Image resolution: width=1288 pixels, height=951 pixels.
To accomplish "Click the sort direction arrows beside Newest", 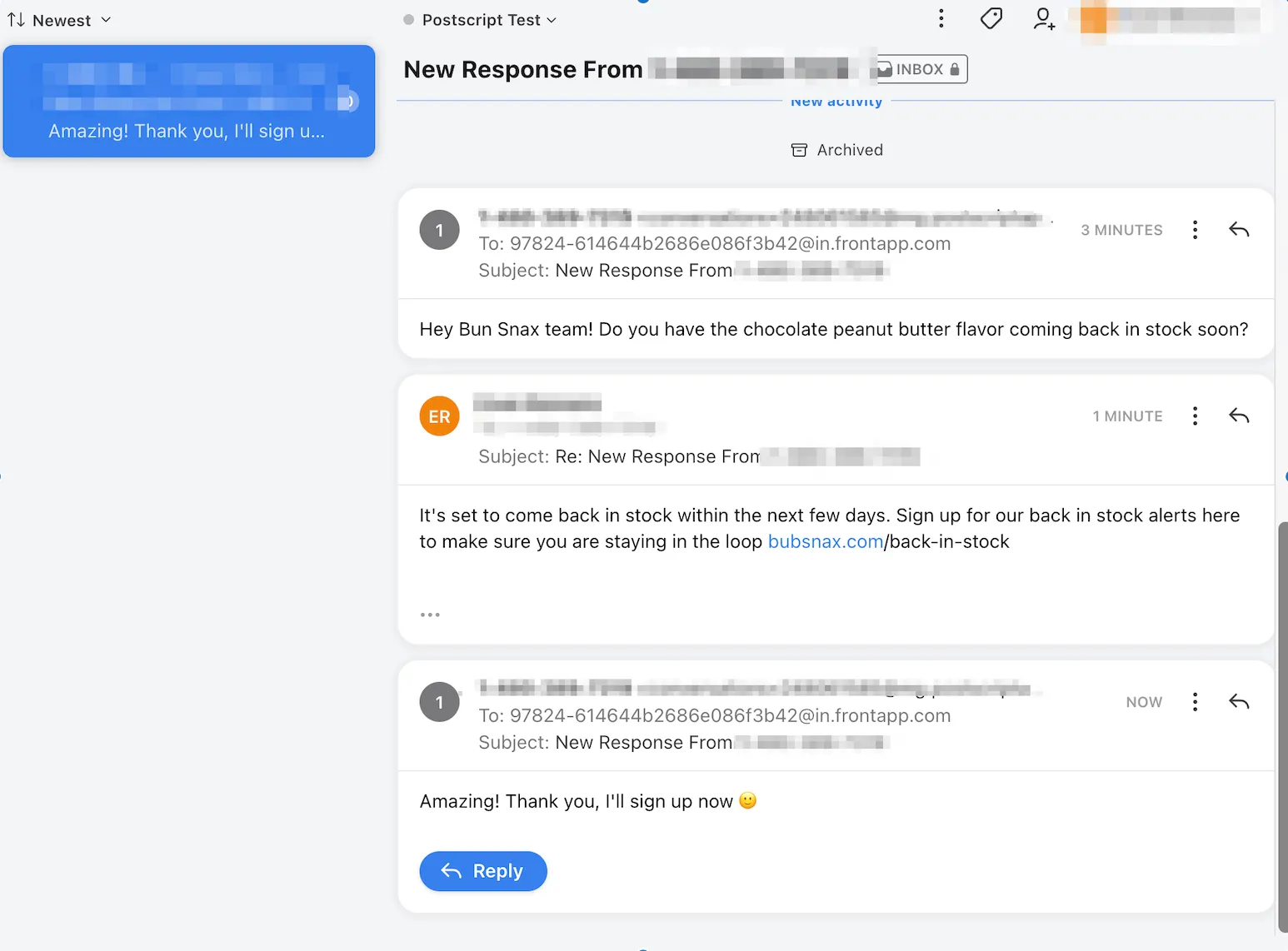I will click(x=15, y=19).
